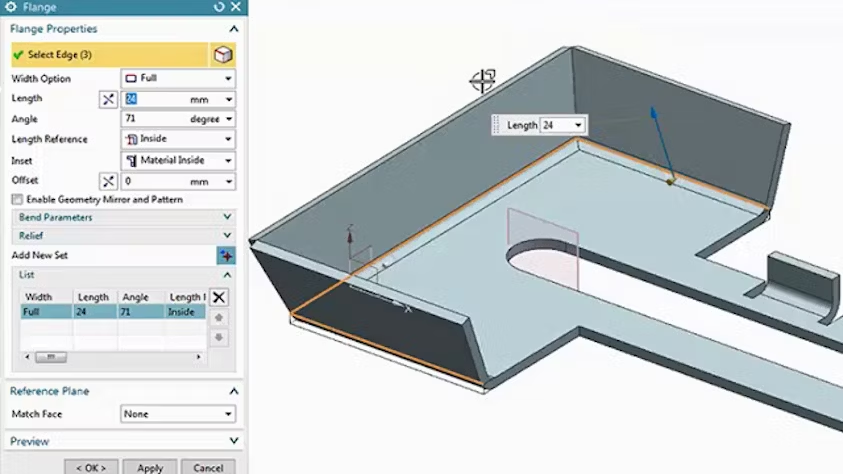Open the Width Option dropdown
Screen dimensions: 843x474
[x=178, y=78]
